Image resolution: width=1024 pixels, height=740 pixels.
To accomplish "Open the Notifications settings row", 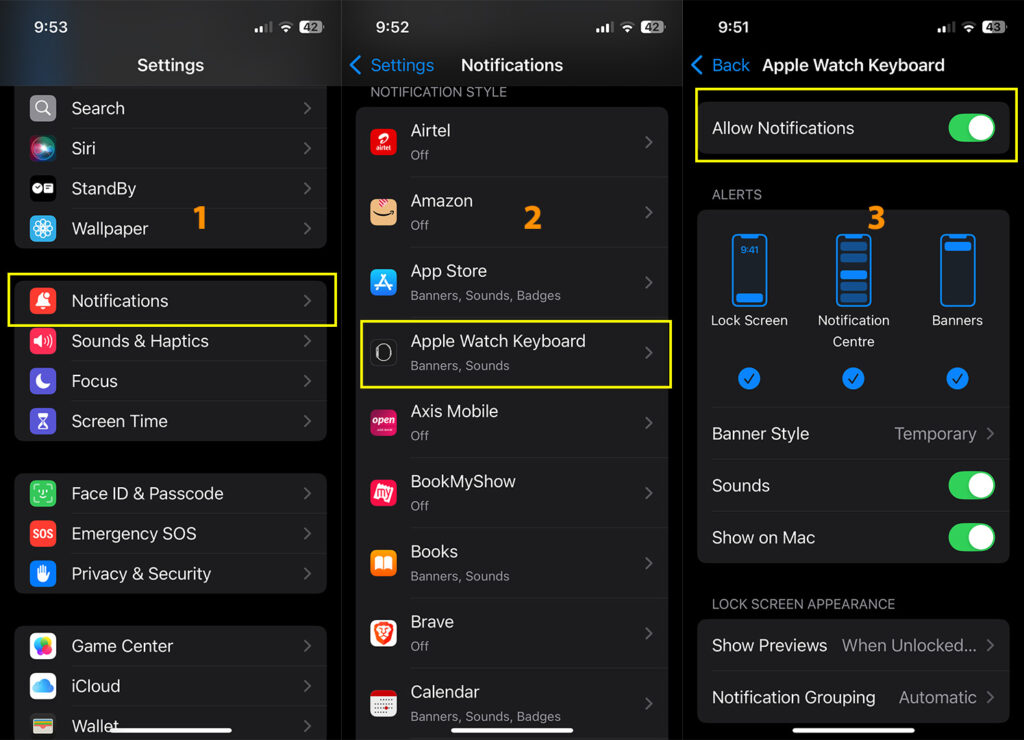I will point(170,300).
